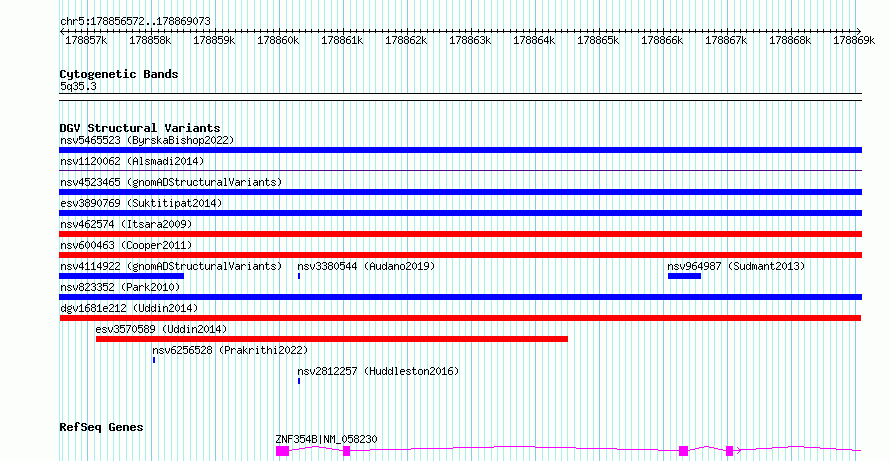Click the 178867k ruler position
Viewport: 890px width, 461px height.
tap(726, 41)
